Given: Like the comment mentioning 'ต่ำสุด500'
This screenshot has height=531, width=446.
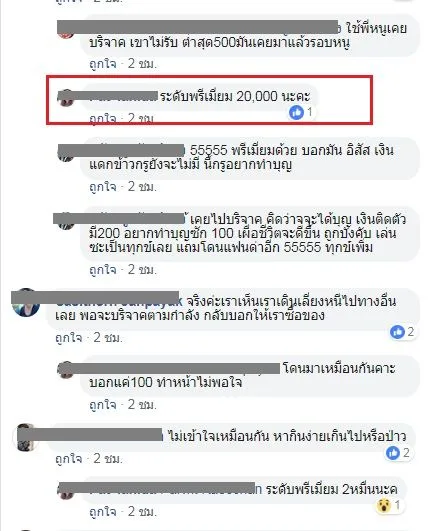Looking at the screenshot, I should [103, 63].
